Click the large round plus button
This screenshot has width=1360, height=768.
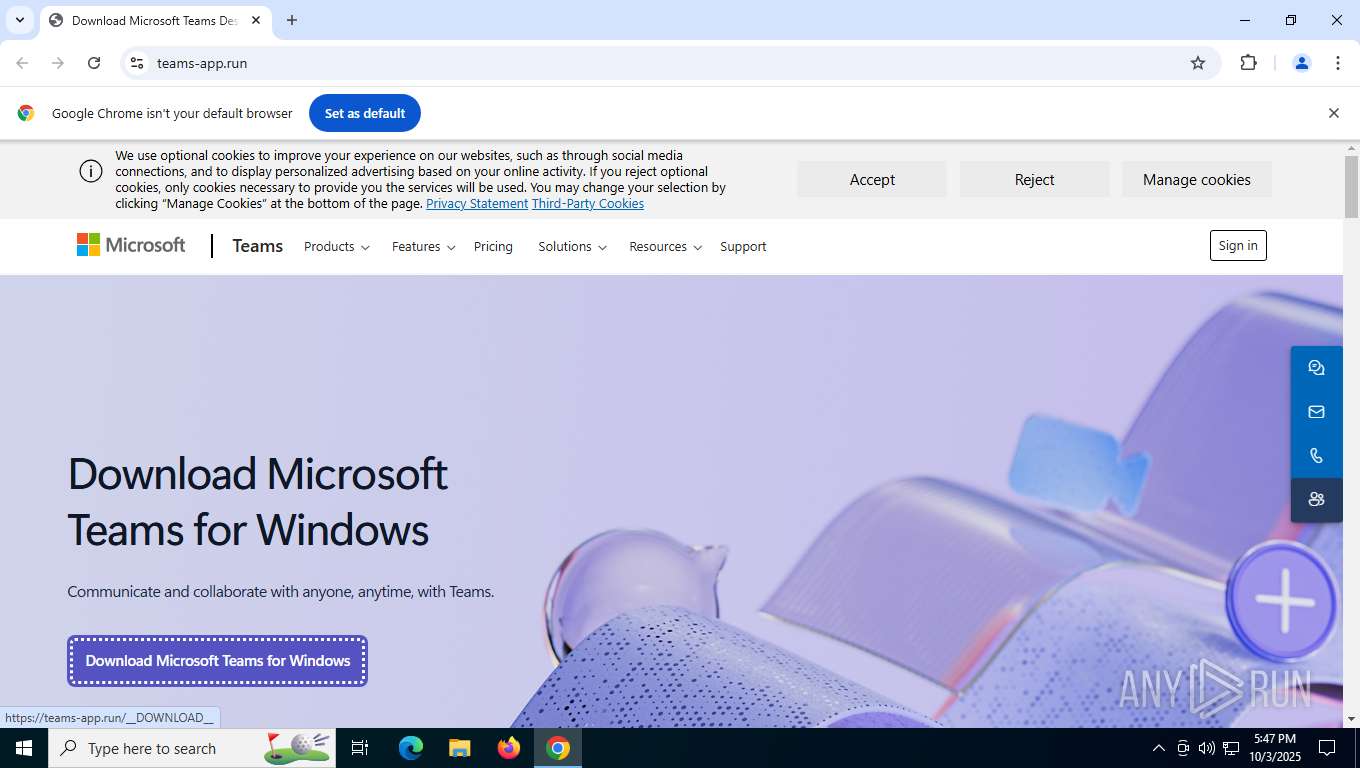click(1284, 600)
